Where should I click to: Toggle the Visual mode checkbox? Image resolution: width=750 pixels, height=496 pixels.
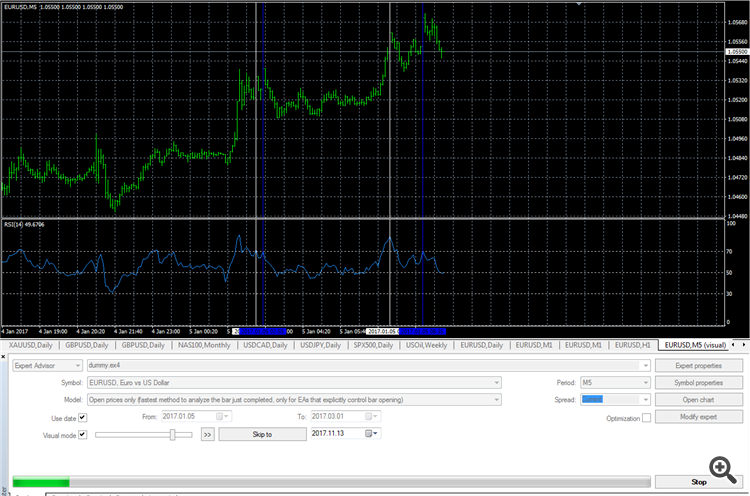click(x=83, y=434)
